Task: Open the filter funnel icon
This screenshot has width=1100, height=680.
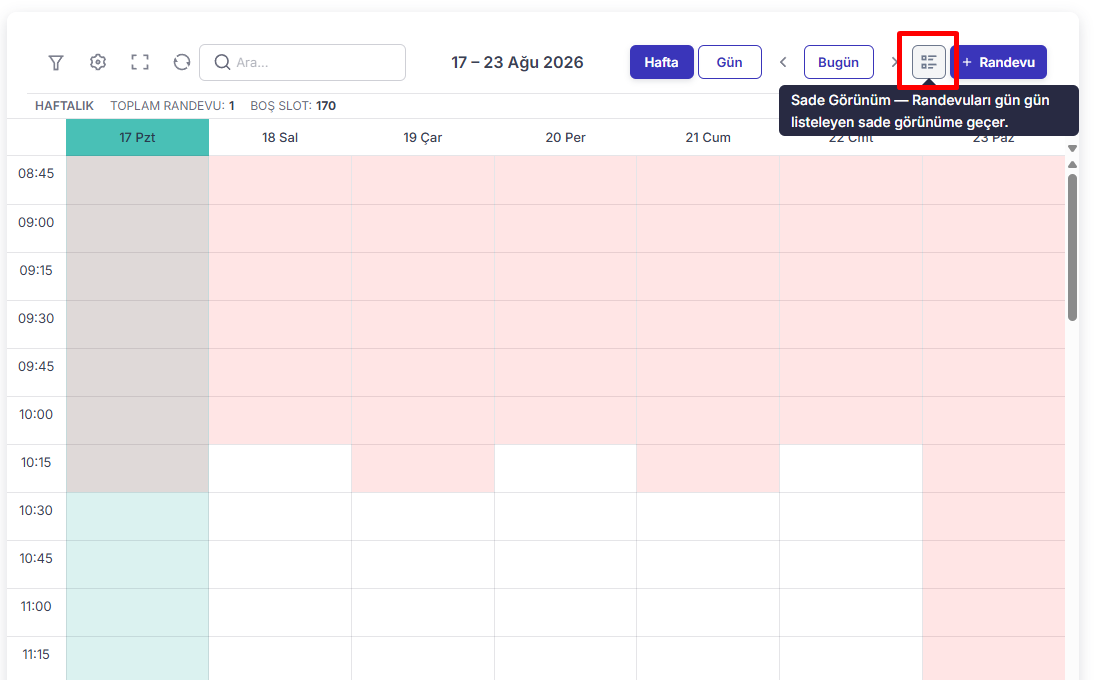Action: (x=56, y=62)
